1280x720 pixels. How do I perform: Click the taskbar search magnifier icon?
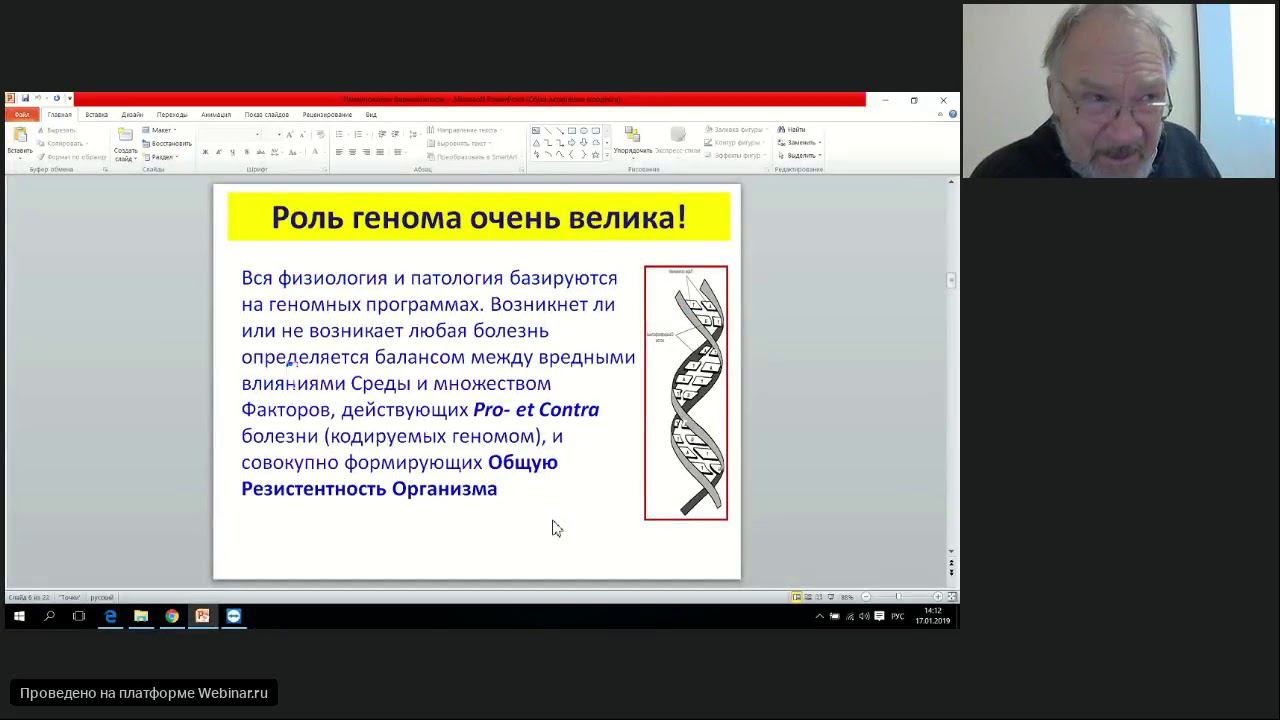coord(49,616)
